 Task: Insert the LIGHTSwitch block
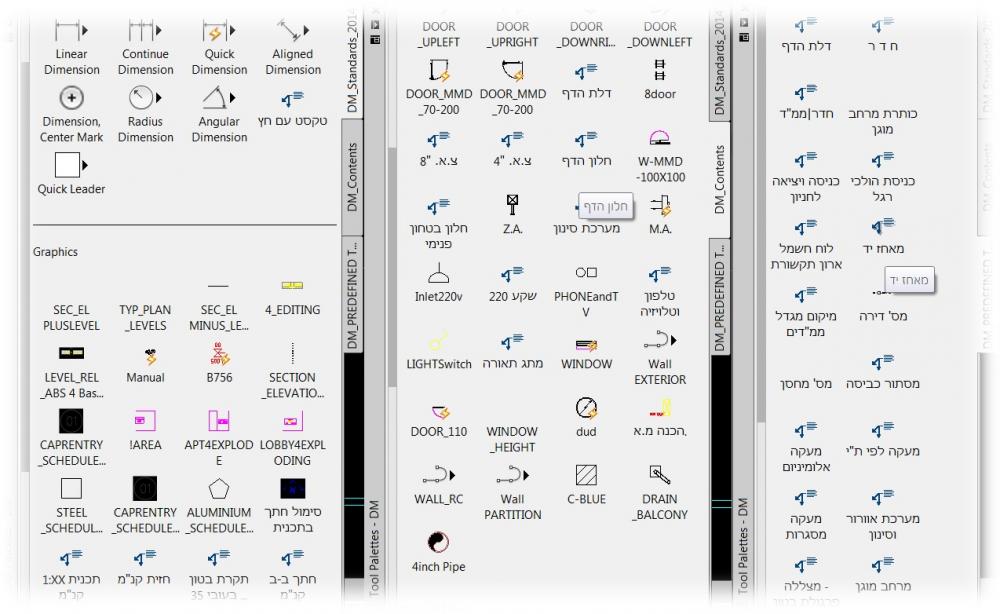click(x=438, y=341)
